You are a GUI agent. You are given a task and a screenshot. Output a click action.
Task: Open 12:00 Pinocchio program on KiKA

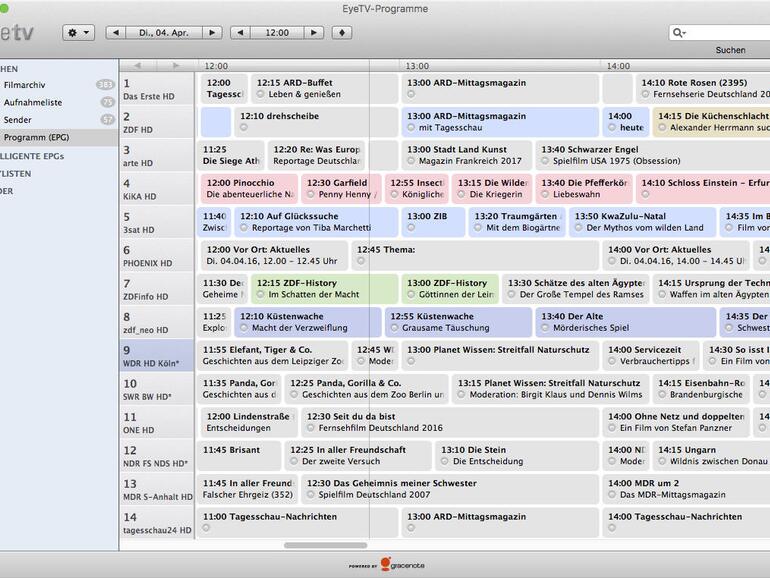pyautogui.click(x=249, y=189)
